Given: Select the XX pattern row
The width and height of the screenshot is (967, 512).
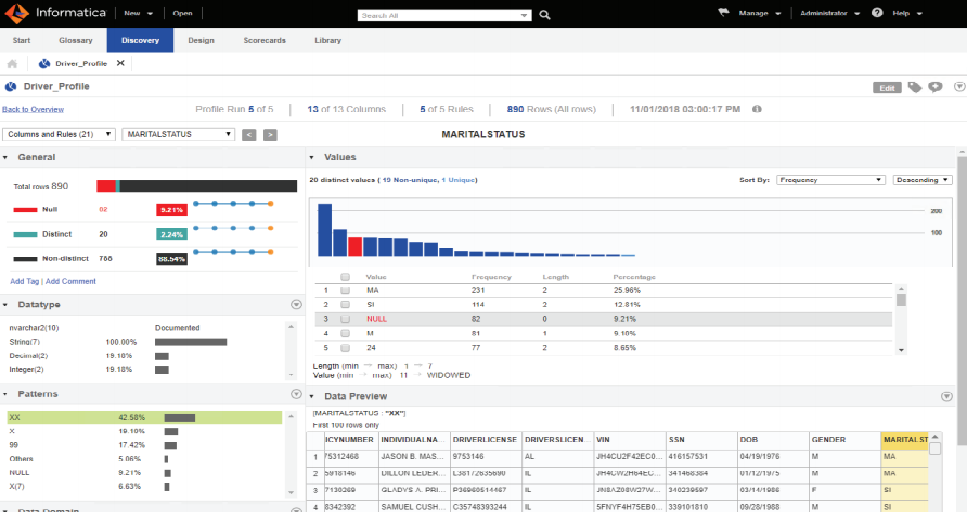Looking at the screenshot, I should pos(144,418).
